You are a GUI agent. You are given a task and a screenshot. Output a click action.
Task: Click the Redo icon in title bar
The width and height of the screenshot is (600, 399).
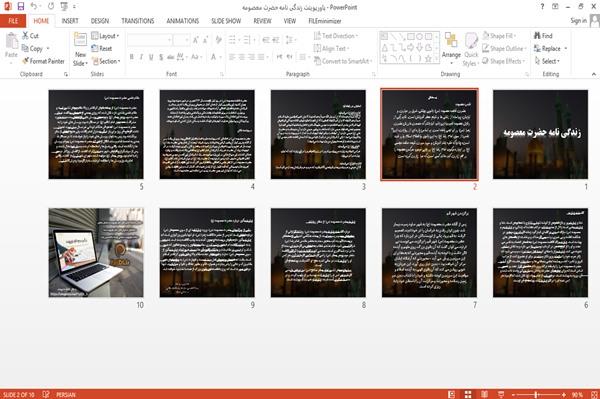pyautogui.click(x=51, y=7)
